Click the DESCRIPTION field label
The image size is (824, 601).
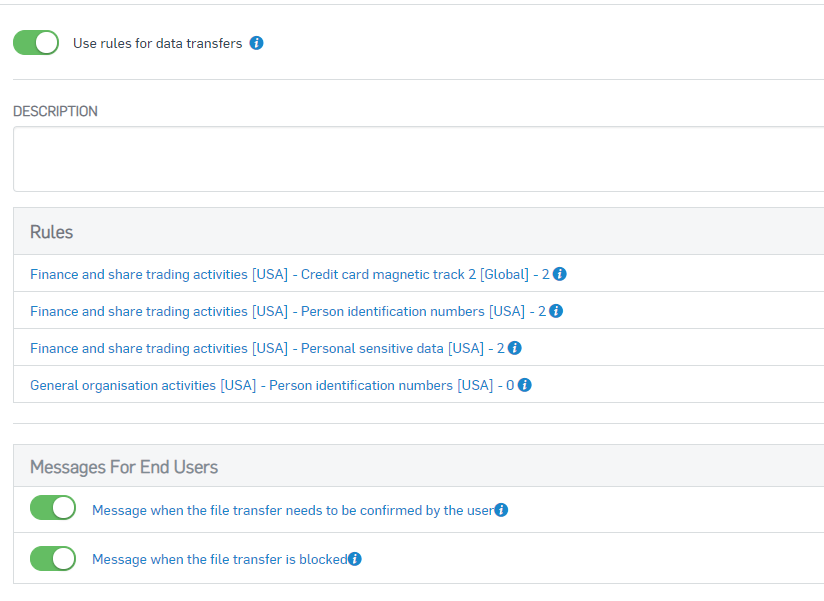[x=55, y=111]
